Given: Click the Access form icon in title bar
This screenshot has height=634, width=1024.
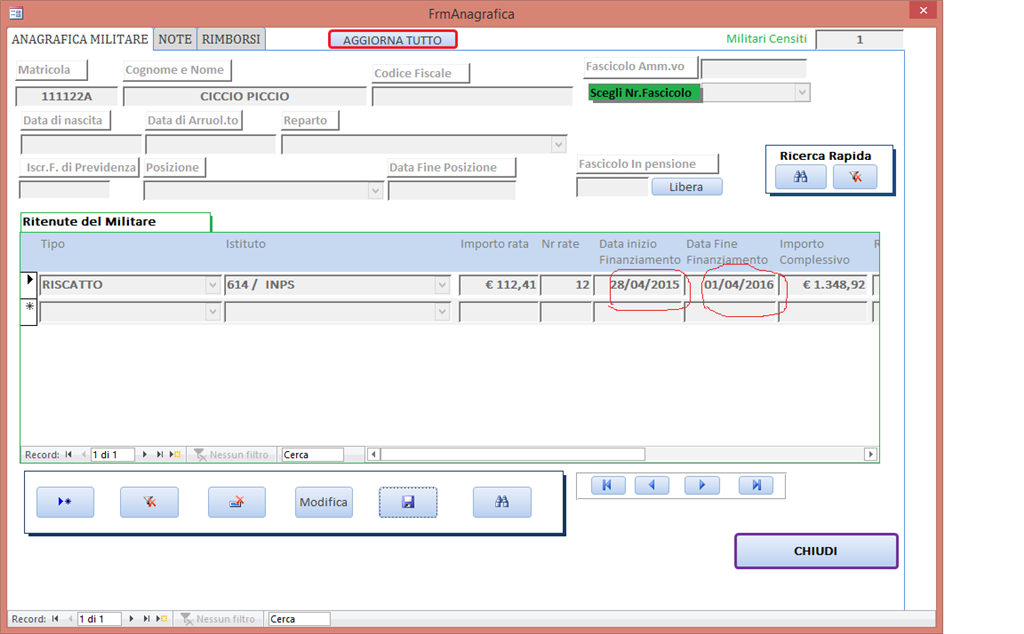Looking at the screenshot, I should click(x=16, y=13).
